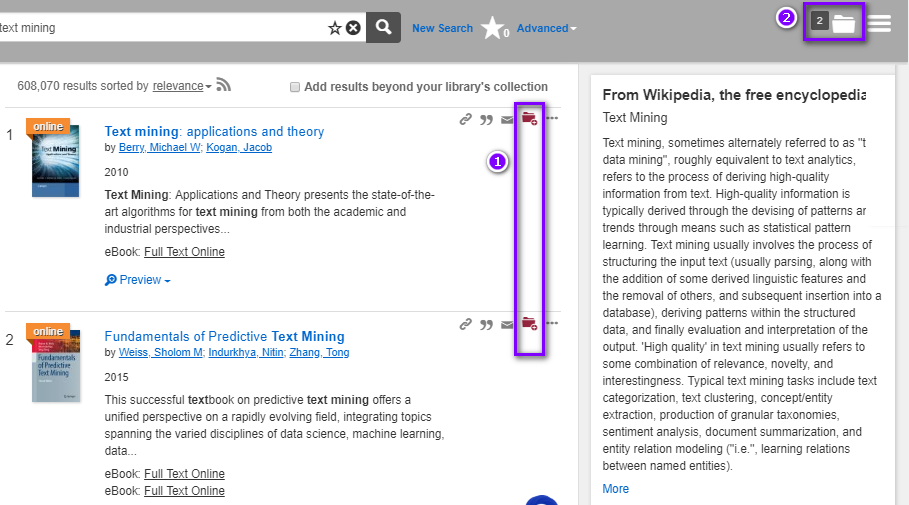Copy permalink for first result
Image resolution: width=909 pixels, height=505 pixels.
pyautogui.click(x=465, y=120)
